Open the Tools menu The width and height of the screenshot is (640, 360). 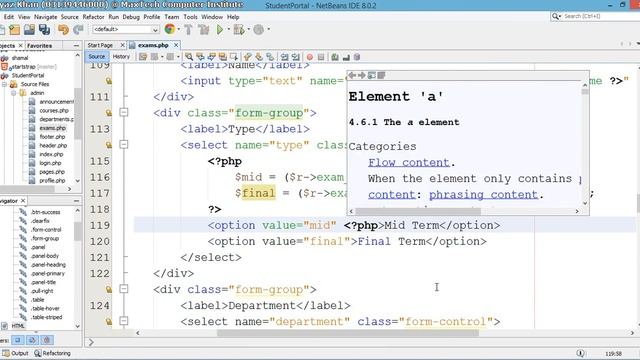pyautogui.click(x=190, y=17)
